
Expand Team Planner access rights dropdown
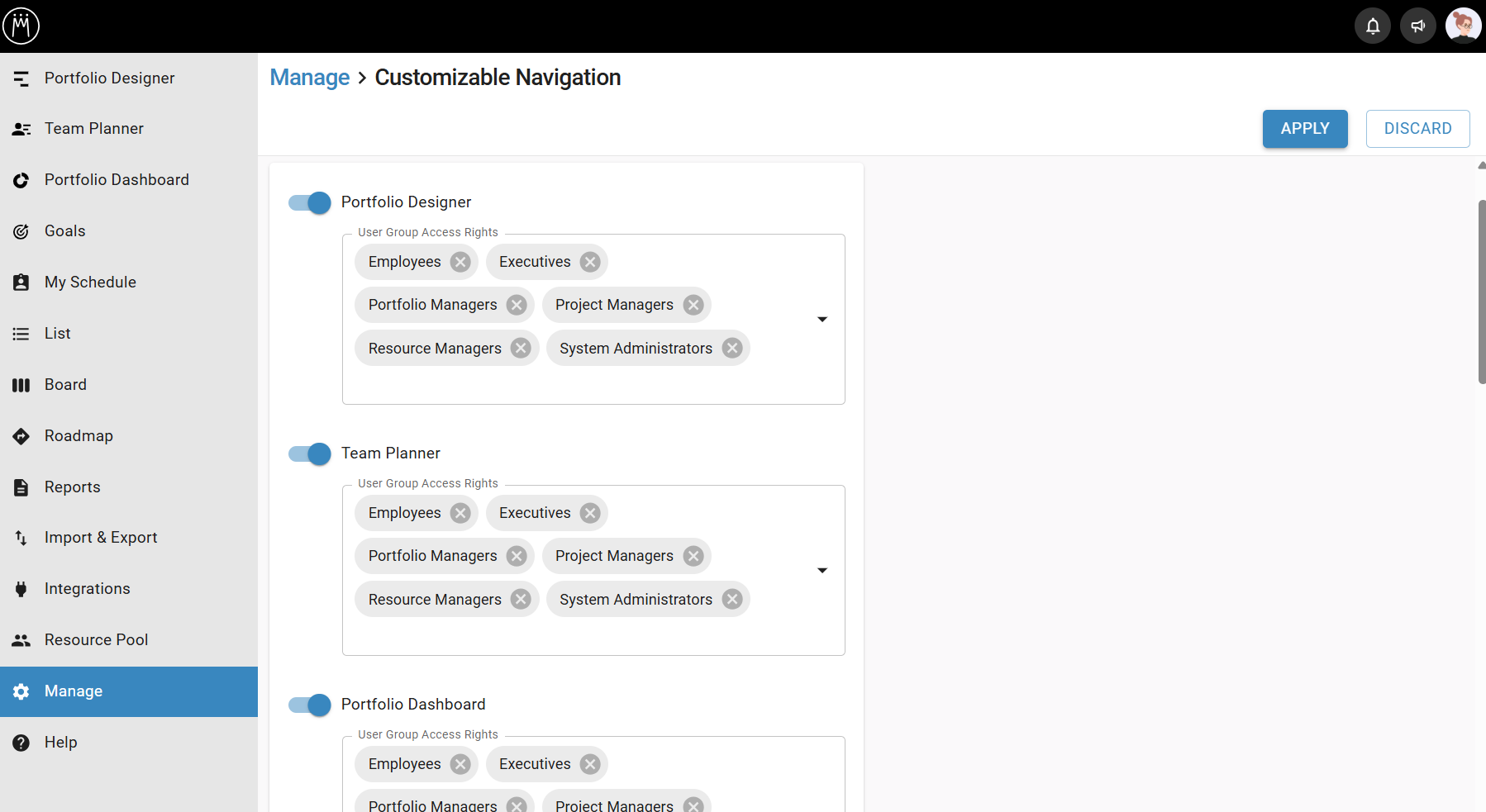[x=822, y=571]
